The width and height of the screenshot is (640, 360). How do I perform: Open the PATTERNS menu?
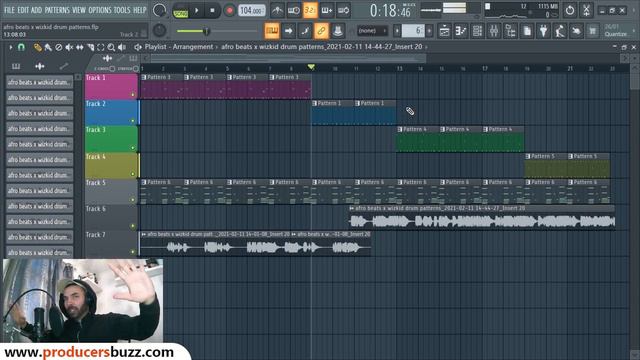click(x=57, y=10)
